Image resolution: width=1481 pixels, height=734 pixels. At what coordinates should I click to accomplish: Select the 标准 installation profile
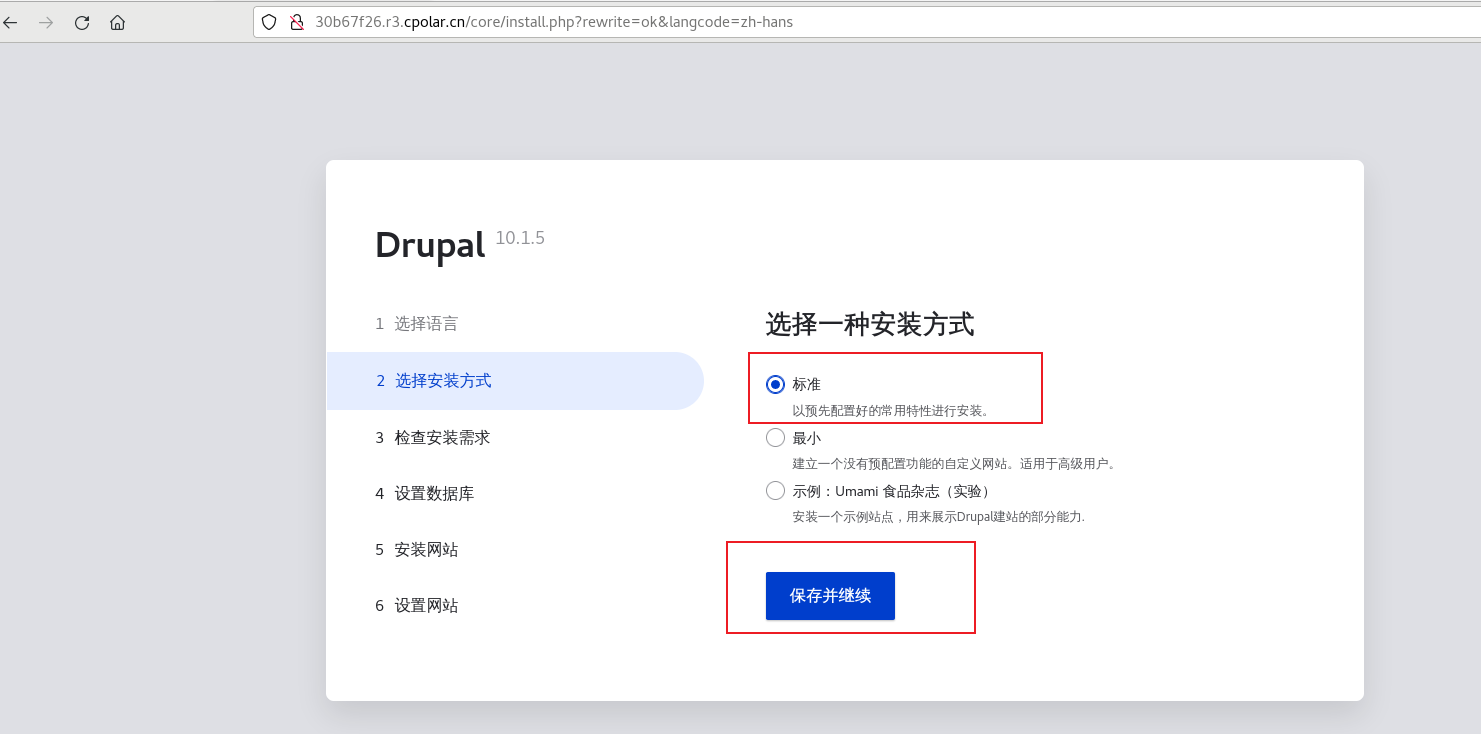(x=774, y=383)
